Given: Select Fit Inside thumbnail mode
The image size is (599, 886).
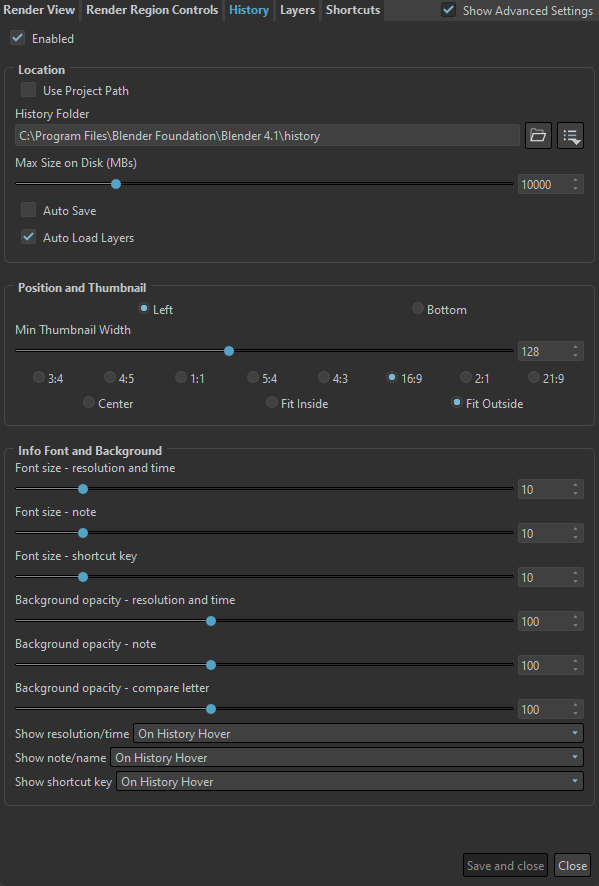Looking at the screenshot, I should pyautogui.click(x=272, y=402).
